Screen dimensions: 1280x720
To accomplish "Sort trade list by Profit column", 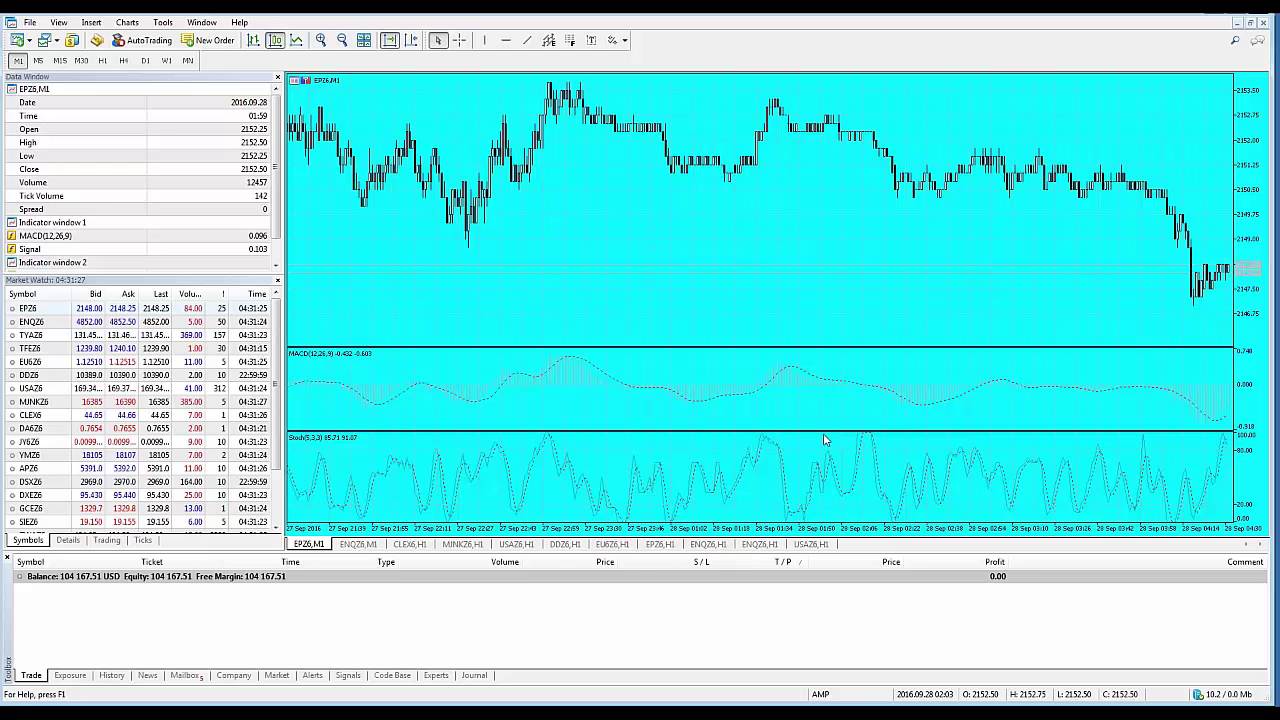I will pos(994,562).
